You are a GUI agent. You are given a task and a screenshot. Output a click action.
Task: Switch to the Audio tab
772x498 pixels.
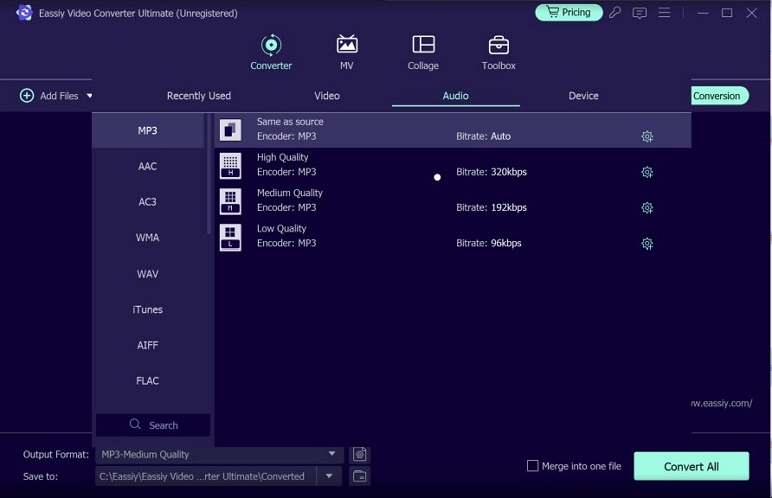455,96
